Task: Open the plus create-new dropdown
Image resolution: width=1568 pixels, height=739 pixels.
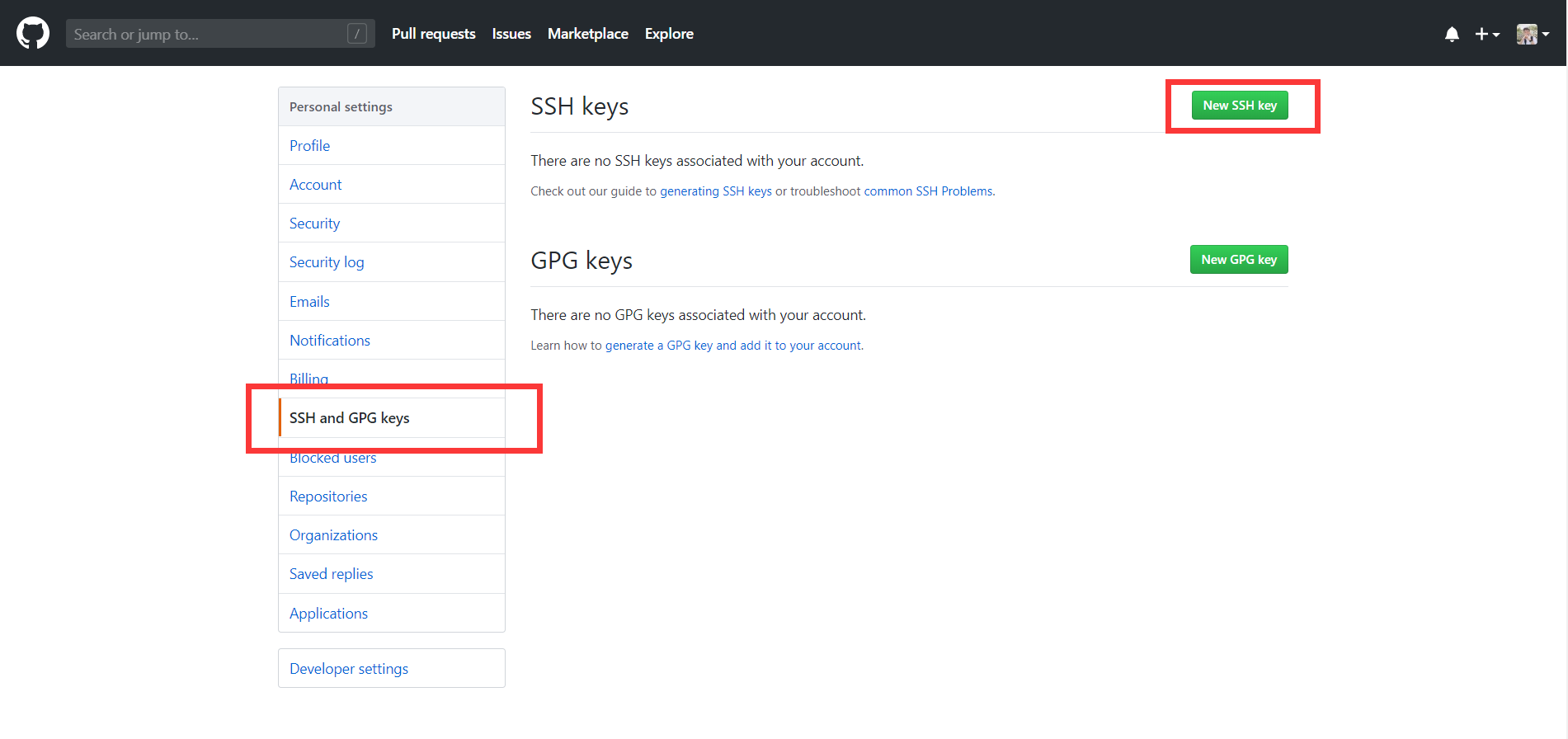Action: coord(1487,34)
